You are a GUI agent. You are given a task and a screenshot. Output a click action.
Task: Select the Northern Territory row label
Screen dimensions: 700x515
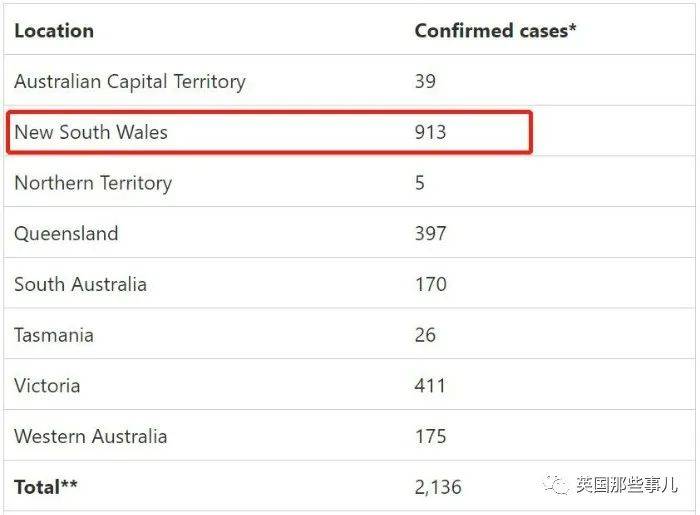point(93,183)
